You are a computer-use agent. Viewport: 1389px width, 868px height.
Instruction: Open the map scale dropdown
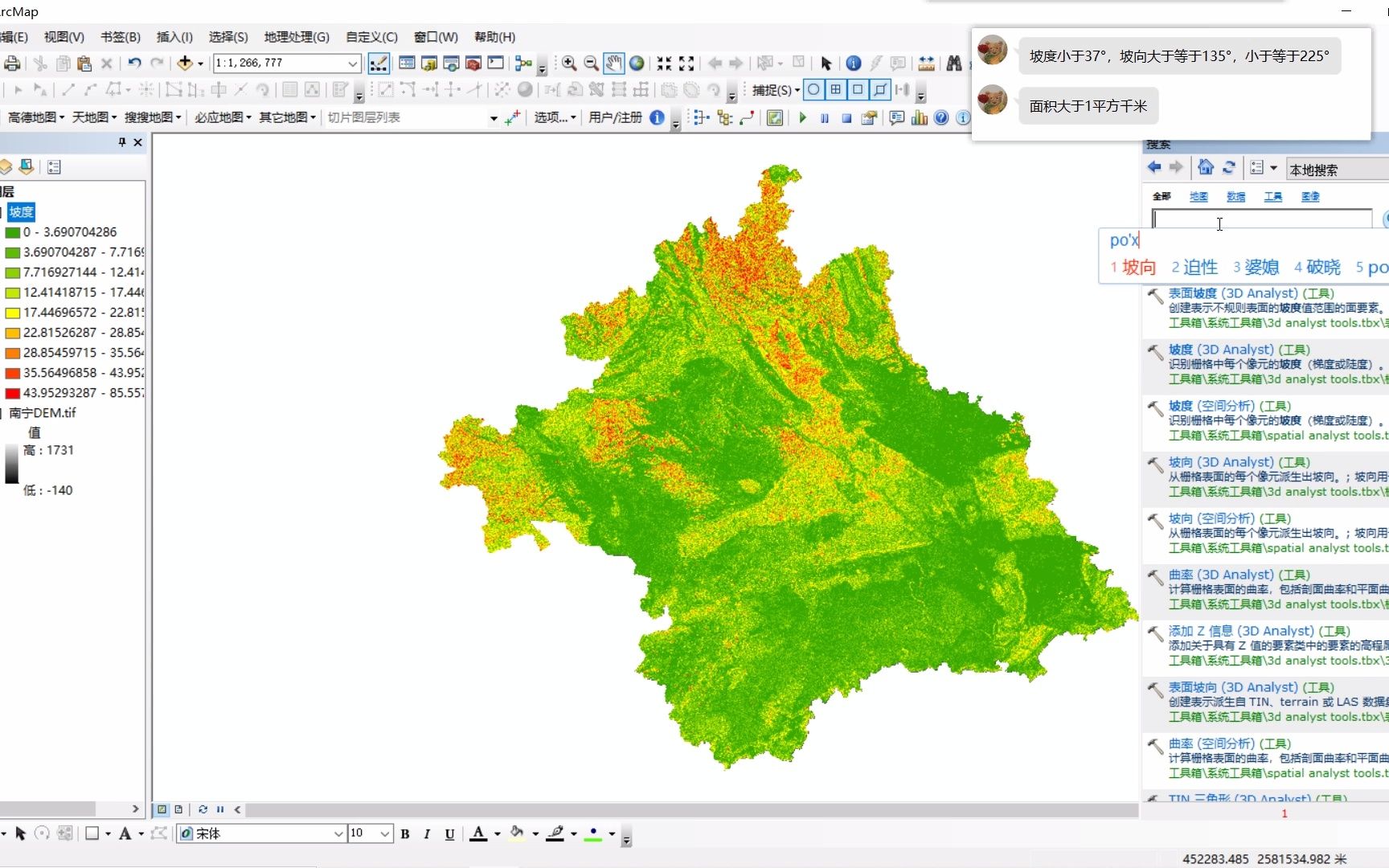coord(352,63)
